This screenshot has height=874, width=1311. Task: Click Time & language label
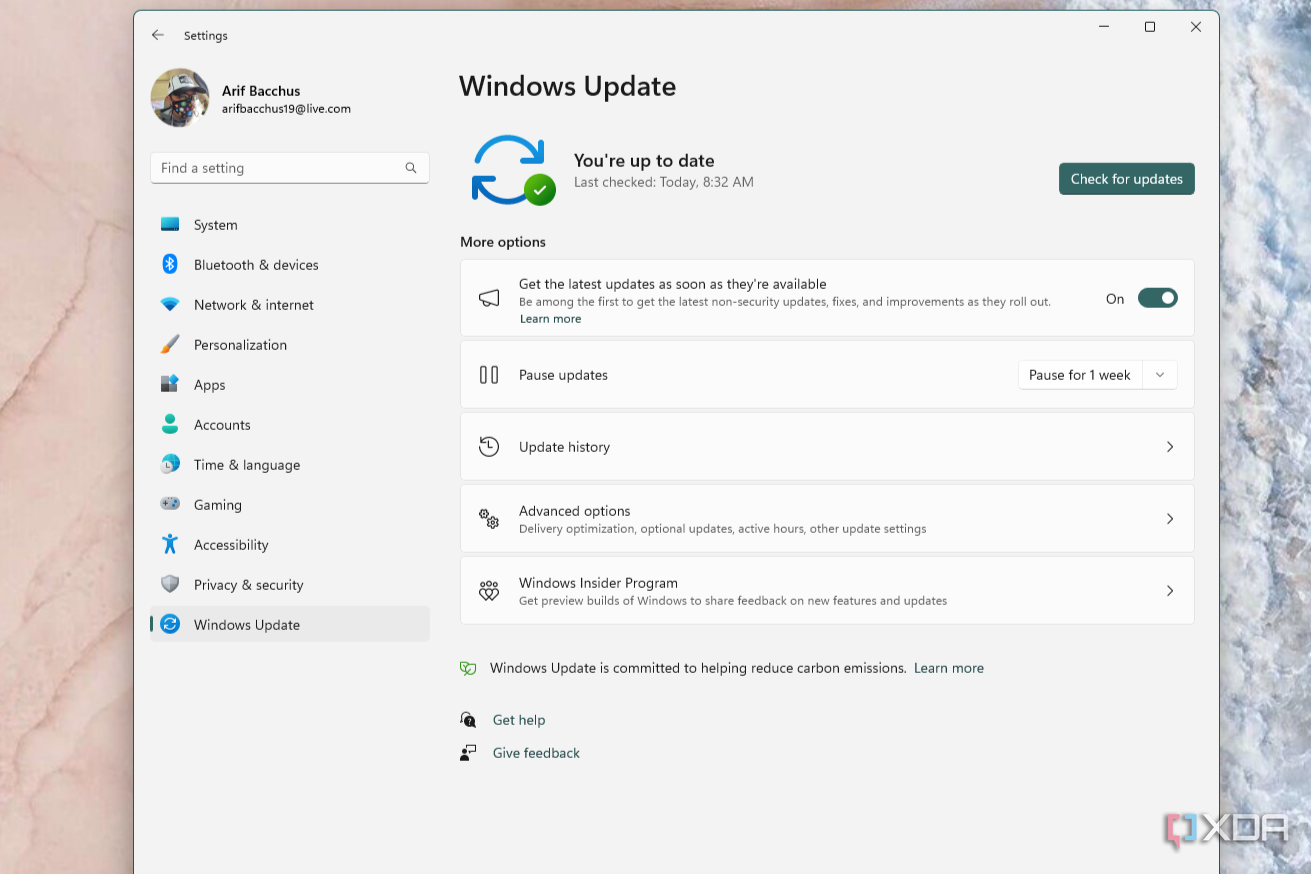tap(247, 465)
